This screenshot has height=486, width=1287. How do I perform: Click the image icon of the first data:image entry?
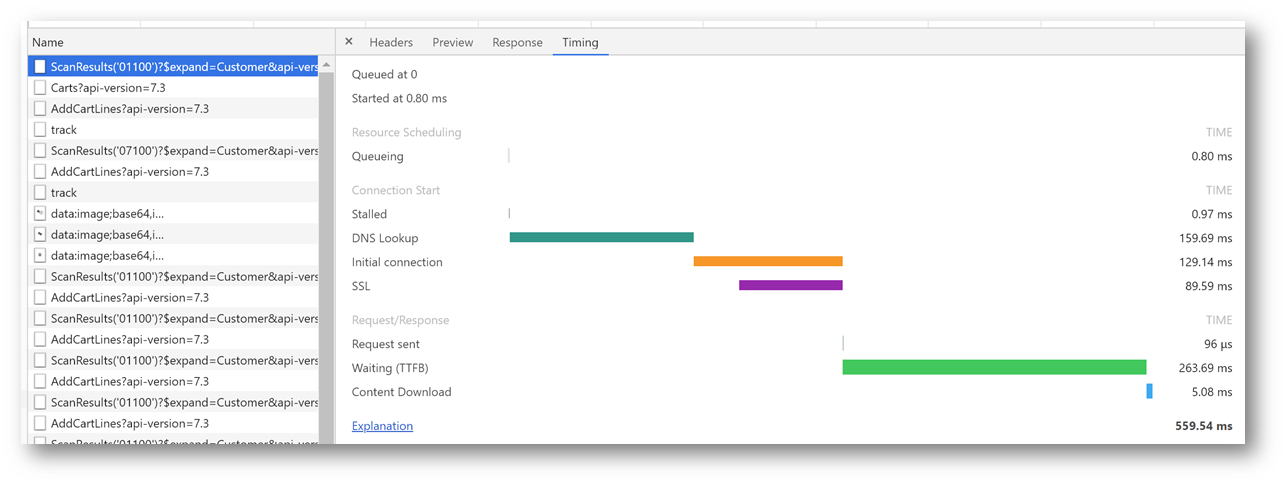pyautogui.click(x=40, y=214)
